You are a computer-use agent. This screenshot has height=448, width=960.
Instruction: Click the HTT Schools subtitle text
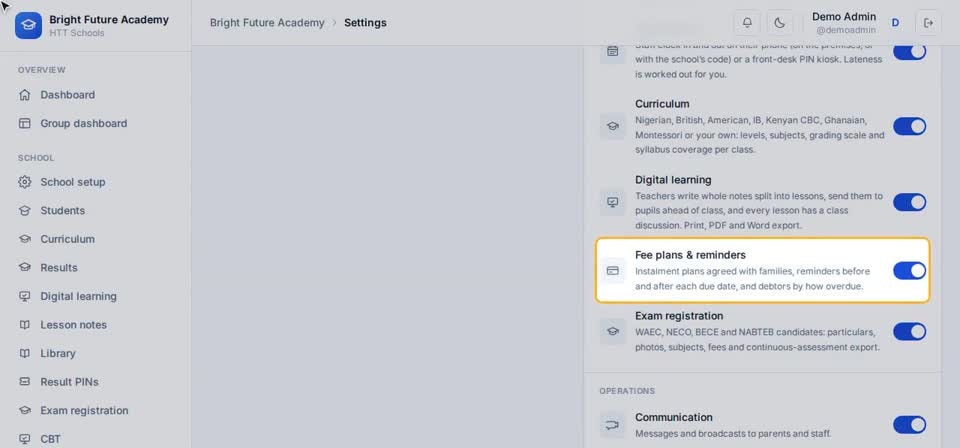(x=77, y=33)
